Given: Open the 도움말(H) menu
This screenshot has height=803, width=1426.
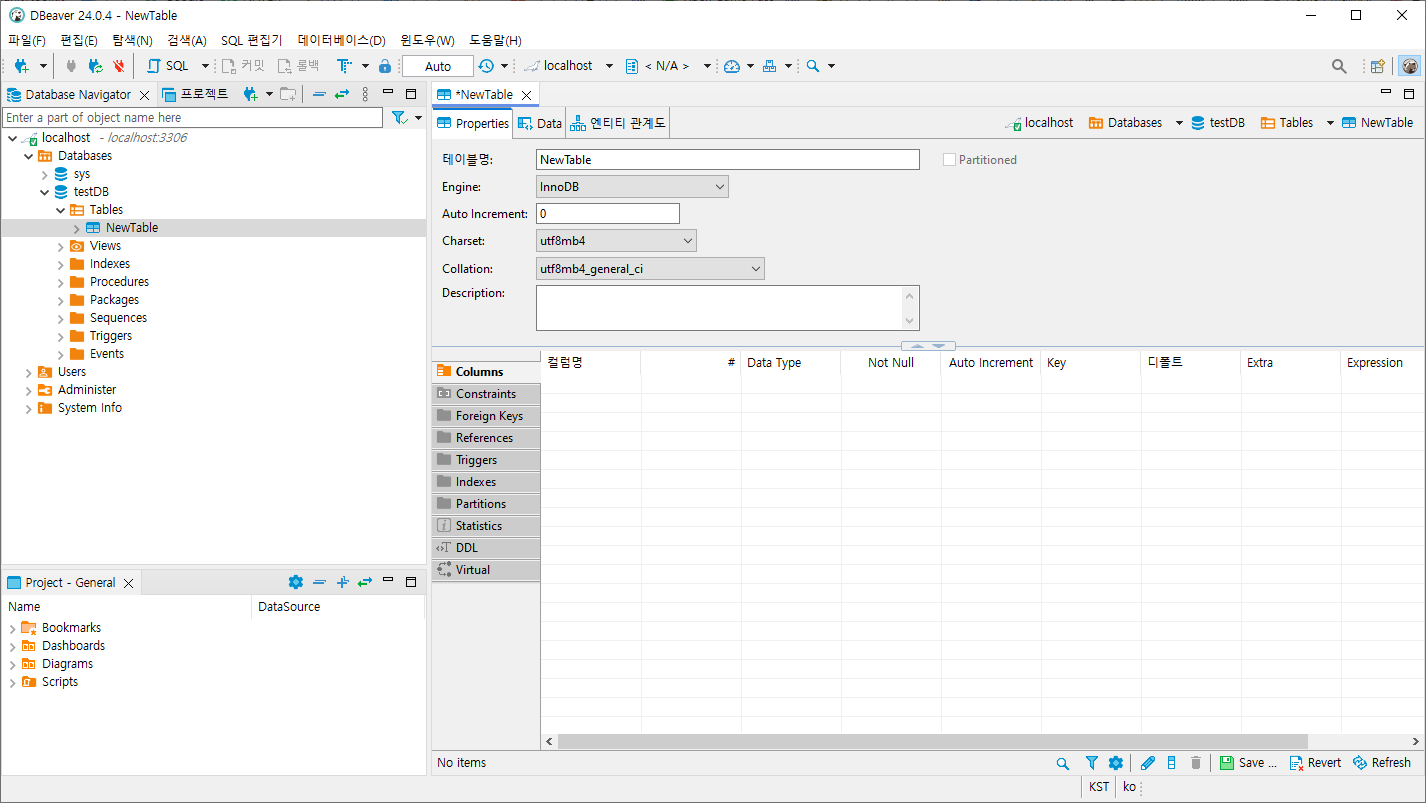Looking at the screenshot, I should (x=495, y=41).
